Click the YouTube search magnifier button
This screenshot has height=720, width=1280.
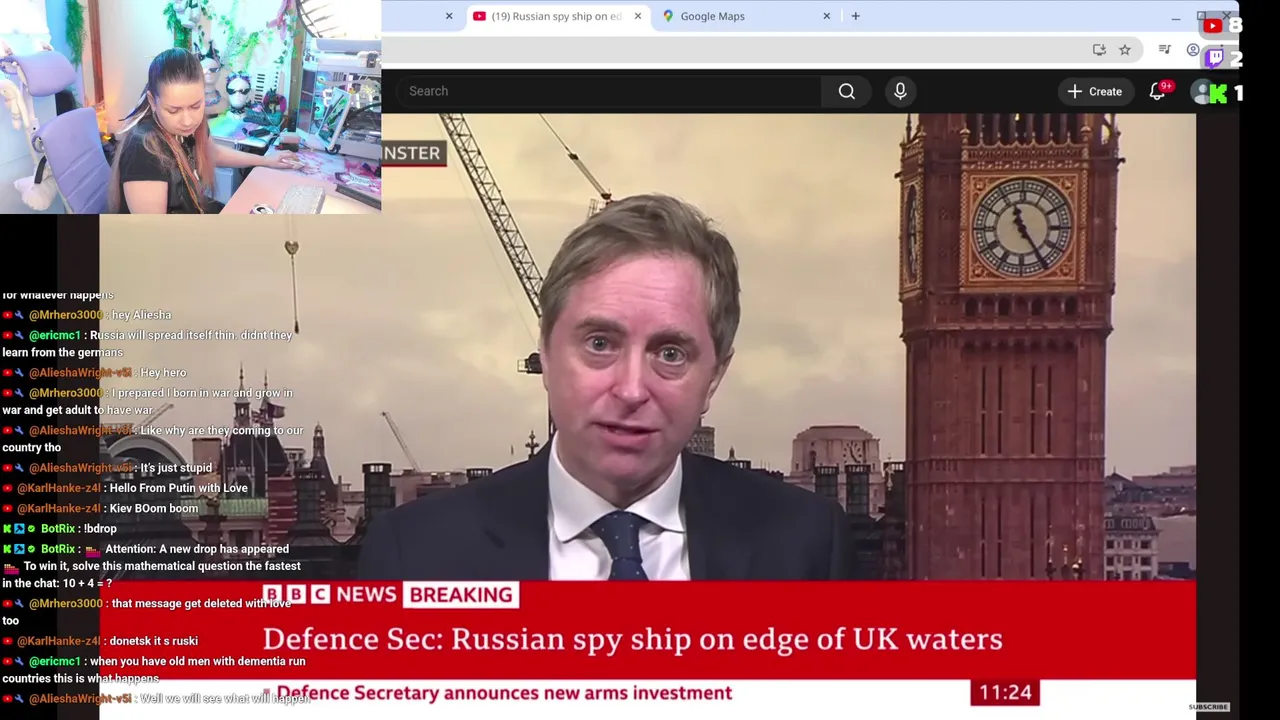(846, 91)
